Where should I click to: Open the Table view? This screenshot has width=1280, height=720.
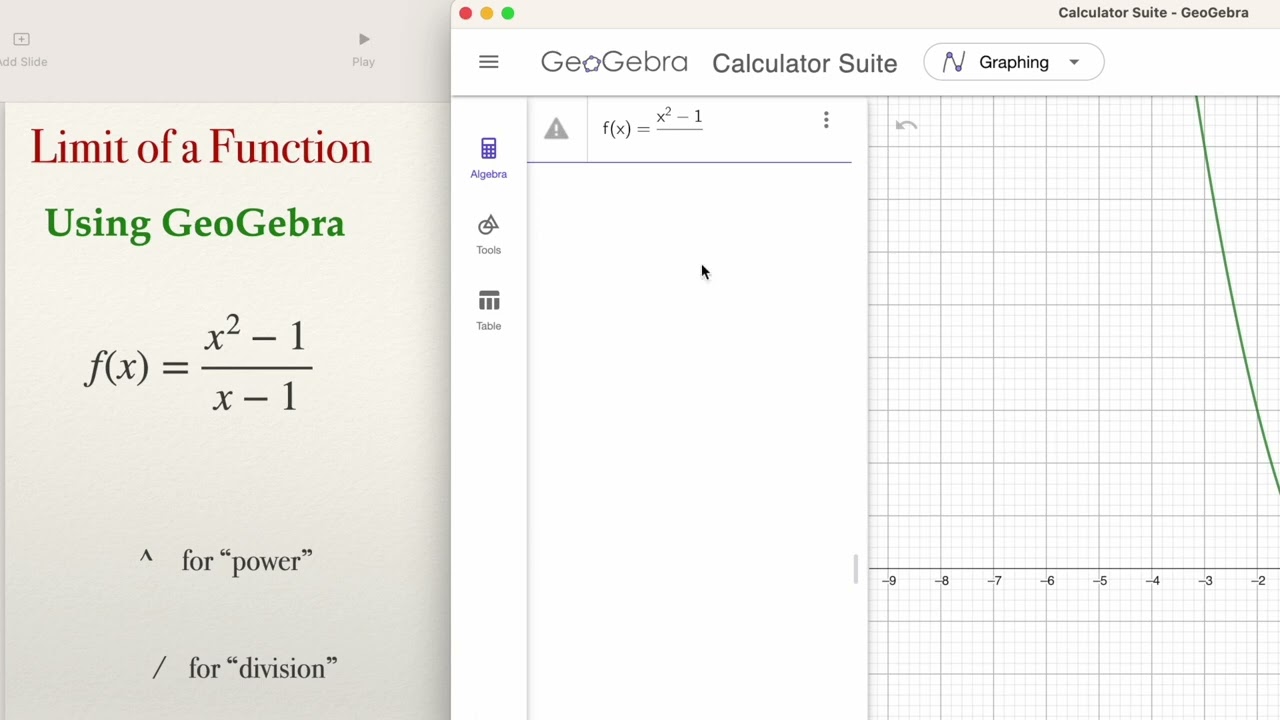click(488, 311)
